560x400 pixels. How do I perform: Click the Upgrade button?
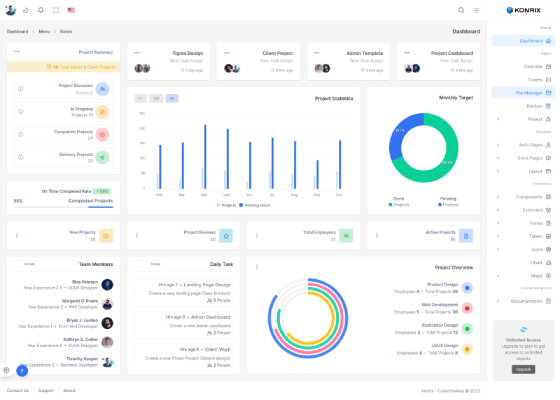[523, 369]
